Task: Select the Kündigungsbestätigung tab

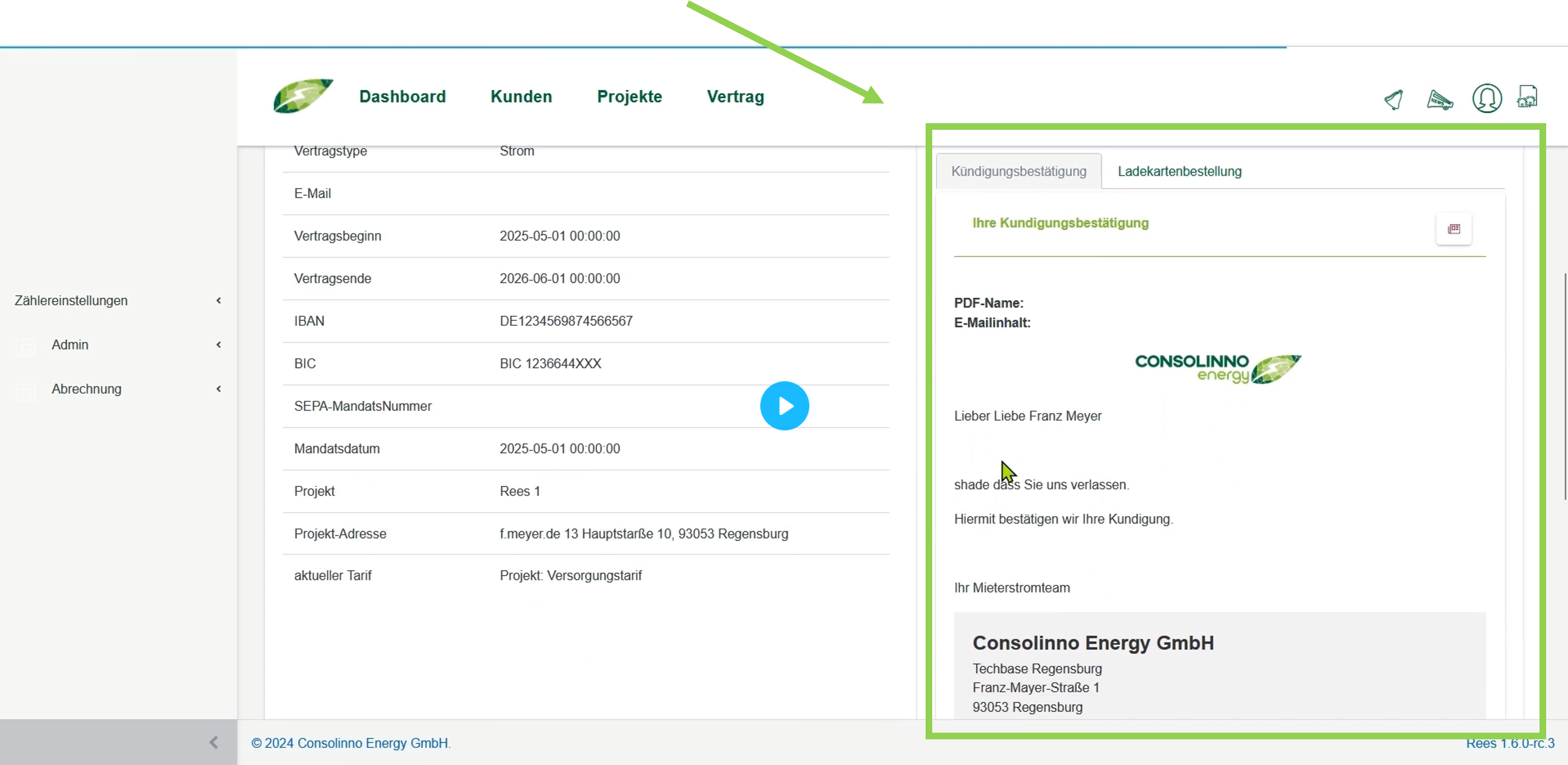Action: pyautogui.click(x=1018, y=171)
